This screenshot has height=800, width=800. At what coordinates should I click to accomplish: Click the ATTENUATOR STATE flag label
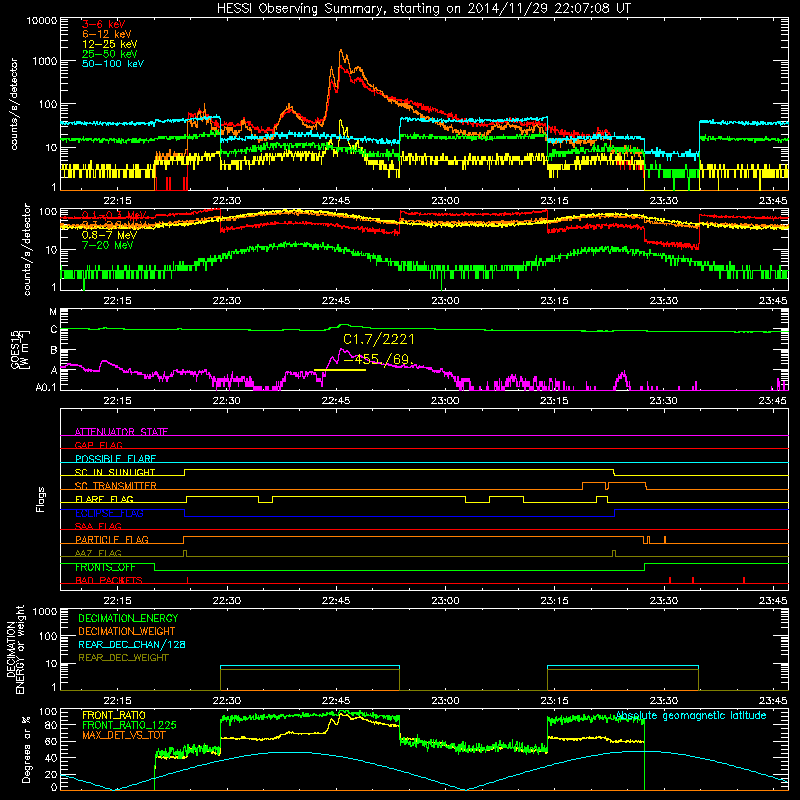click(121, 432)
